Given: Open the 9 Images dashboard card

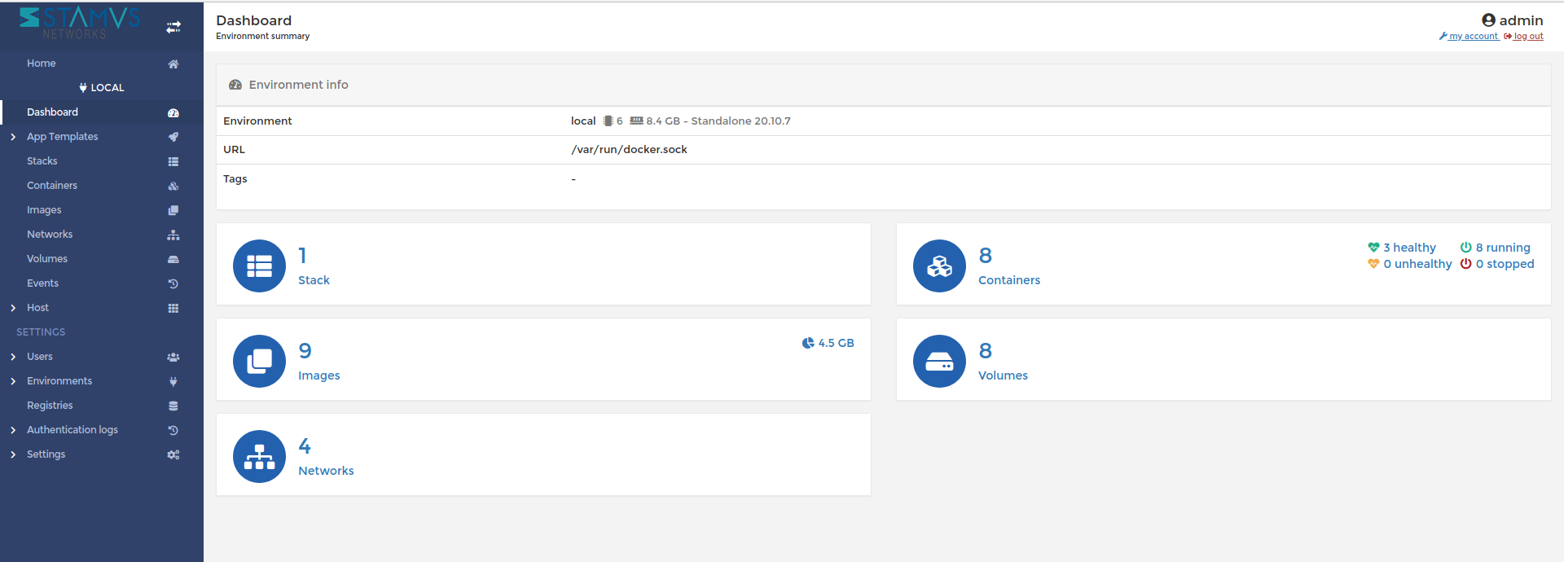Looking at the screenshot, I should point(543,359).
